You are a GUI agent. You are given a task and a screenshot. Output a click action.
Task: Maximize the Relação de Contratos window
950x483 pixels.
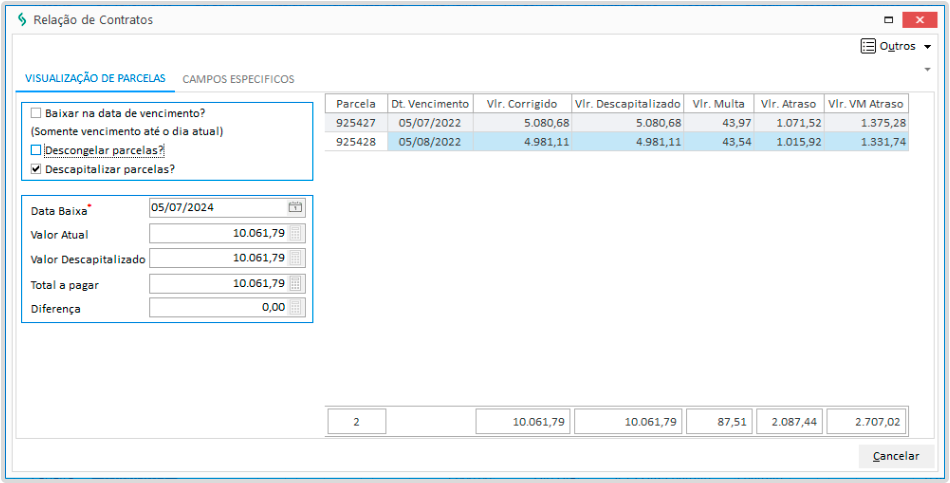[x=889, y=20]
